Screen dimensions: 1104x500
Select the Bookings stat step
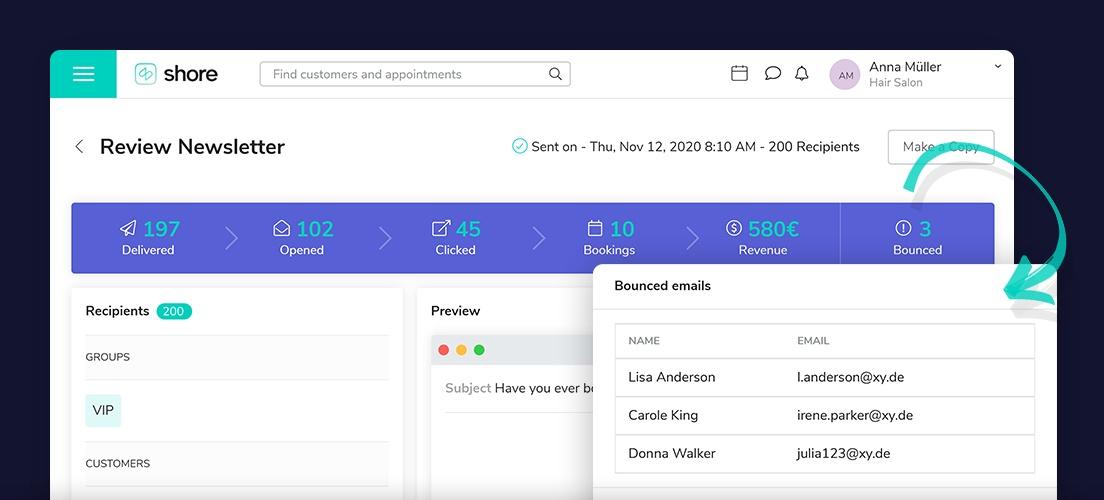coord(609,238)
